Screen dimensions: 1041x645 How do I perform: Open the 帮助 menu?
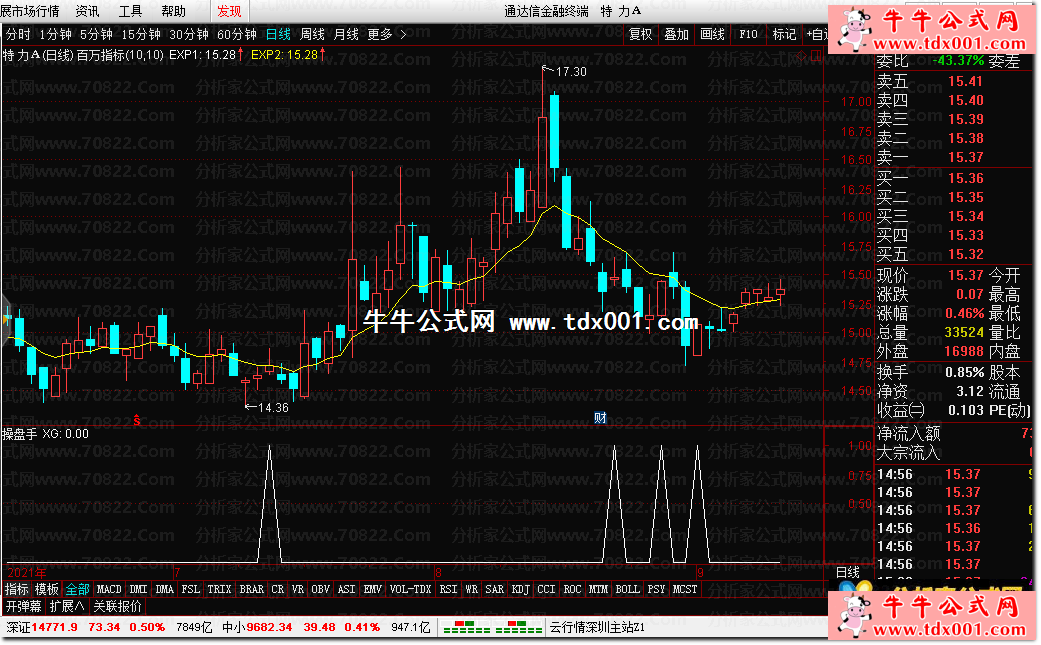[173, 11]
